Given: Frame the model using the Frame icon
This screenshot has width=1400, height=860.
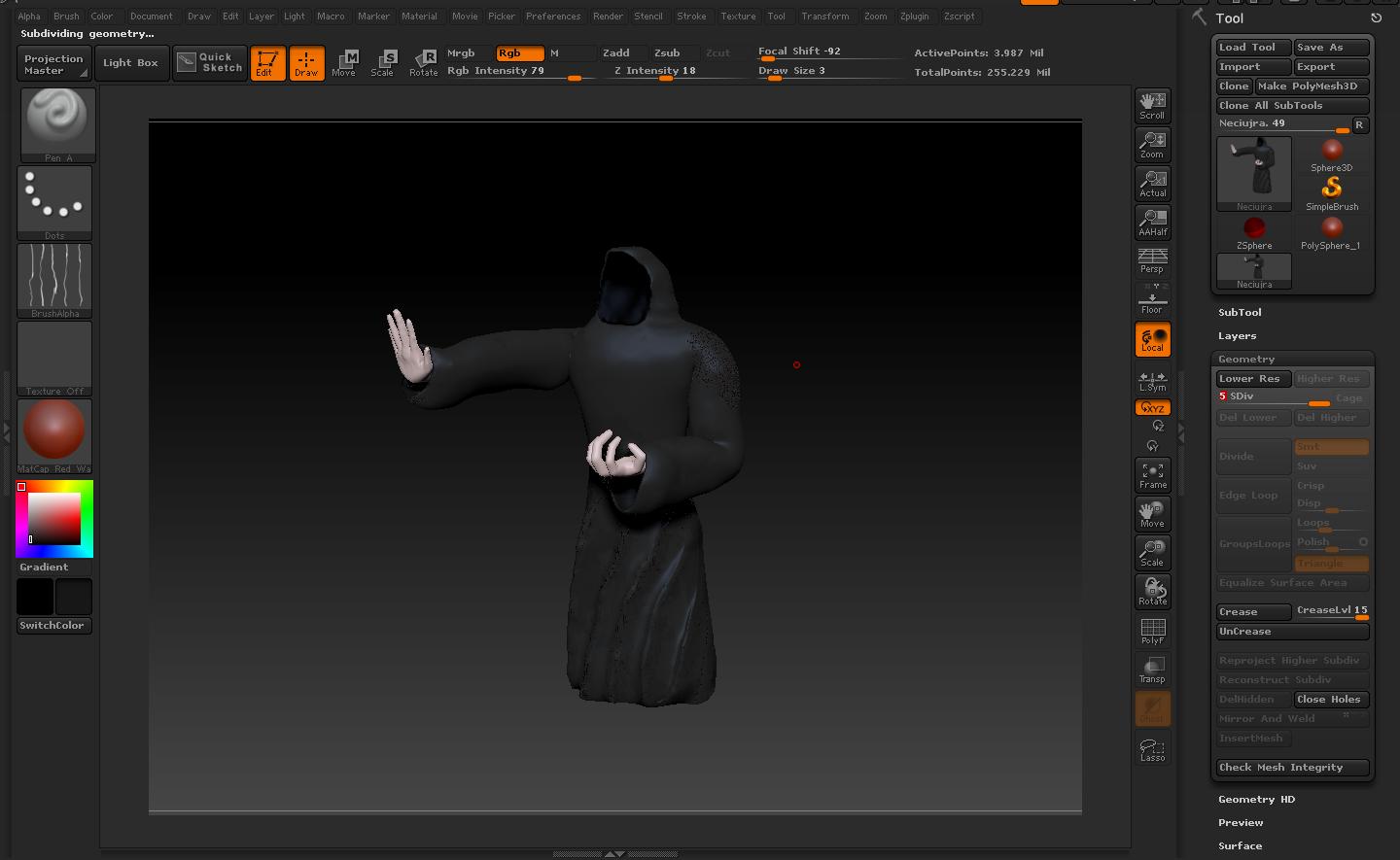Looking at the screenshot, I should tap(1152, 474).
